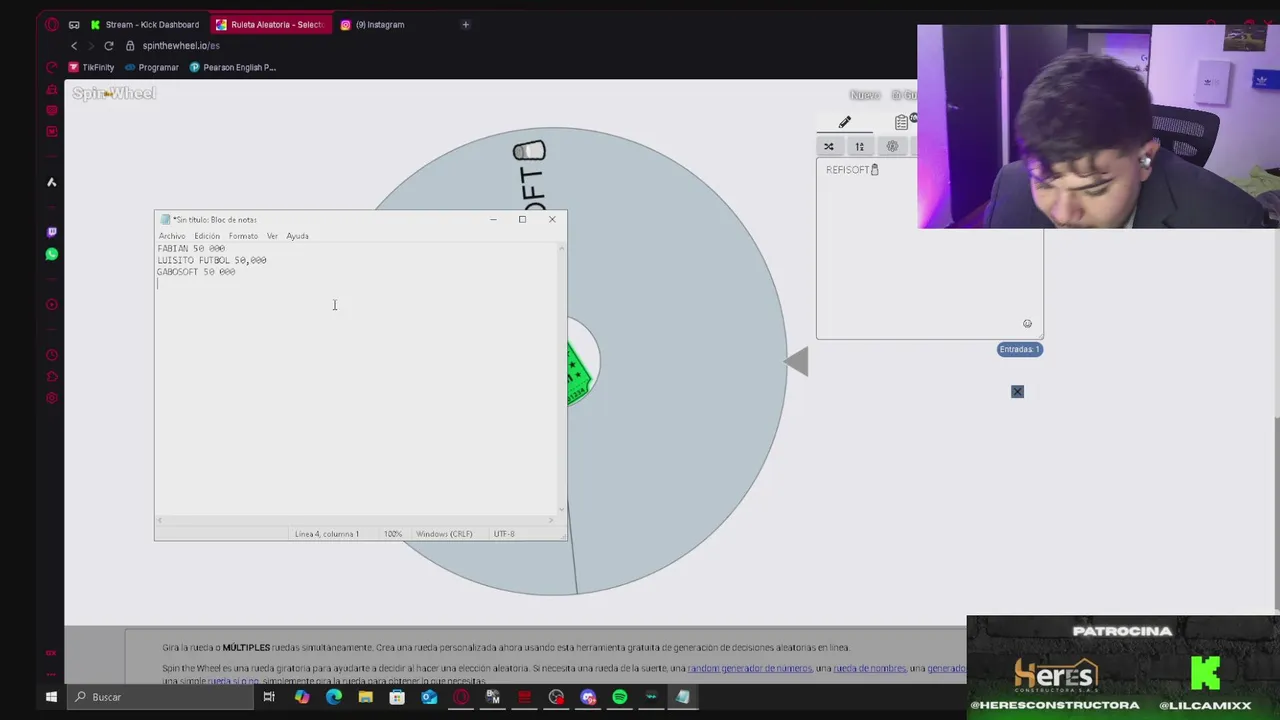Switch to the pencil edit entries tab
The height and width of the screenshot is (720, 1280).
coord(845,122)
